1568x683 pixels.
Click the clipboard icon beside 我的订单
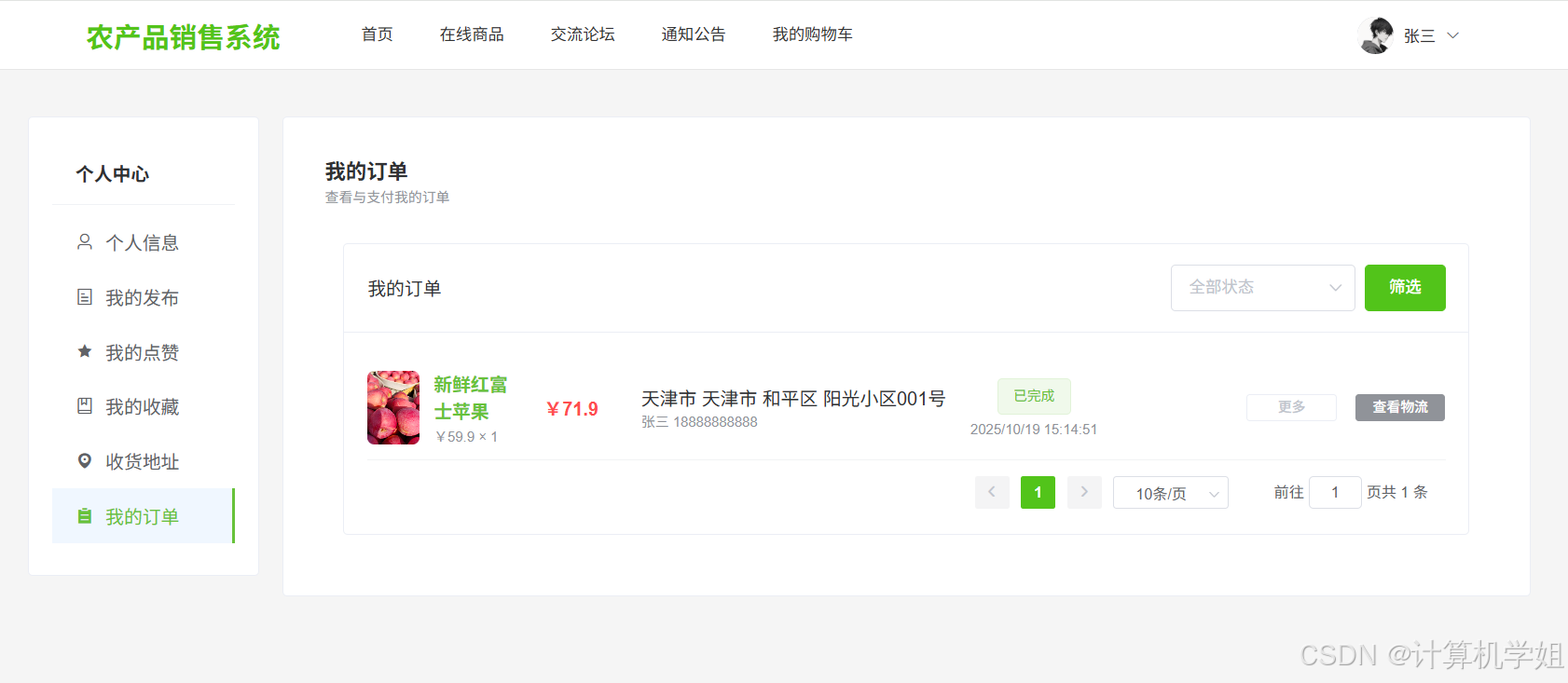point(85,515)
